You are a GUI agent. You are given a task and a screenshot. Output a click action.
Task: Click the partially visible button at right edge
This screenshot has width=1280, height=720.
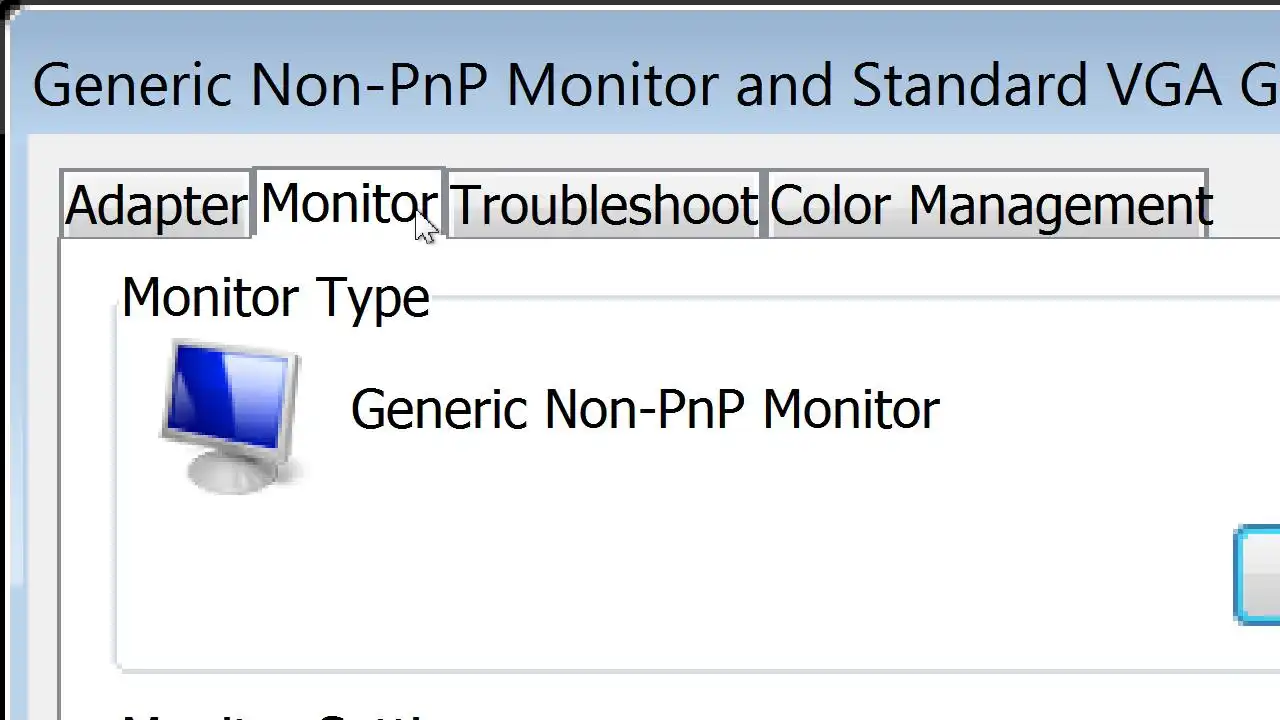[x=1258, y=575]
